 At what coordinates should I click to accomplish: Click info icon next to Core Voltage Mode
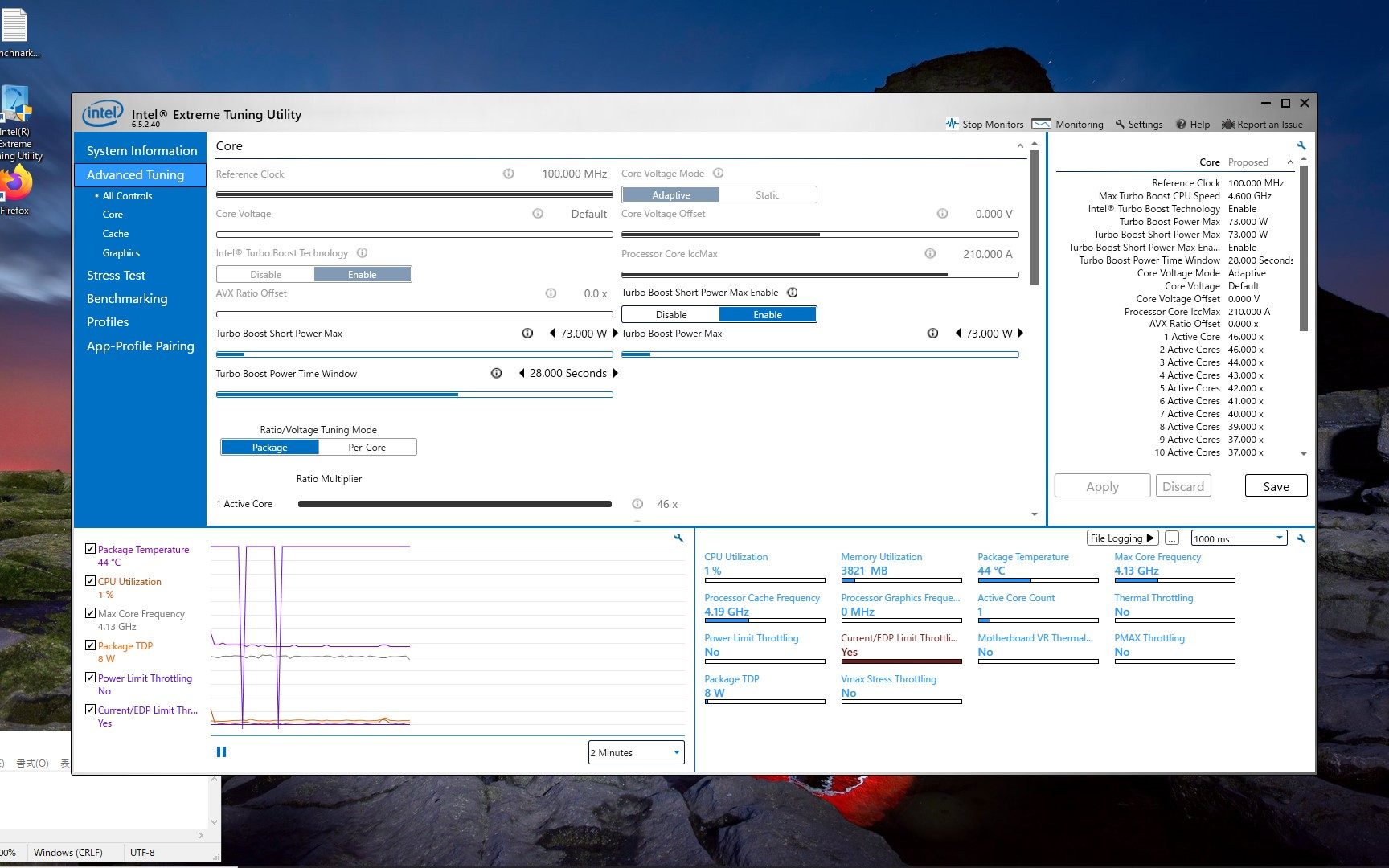coord(719,173)
